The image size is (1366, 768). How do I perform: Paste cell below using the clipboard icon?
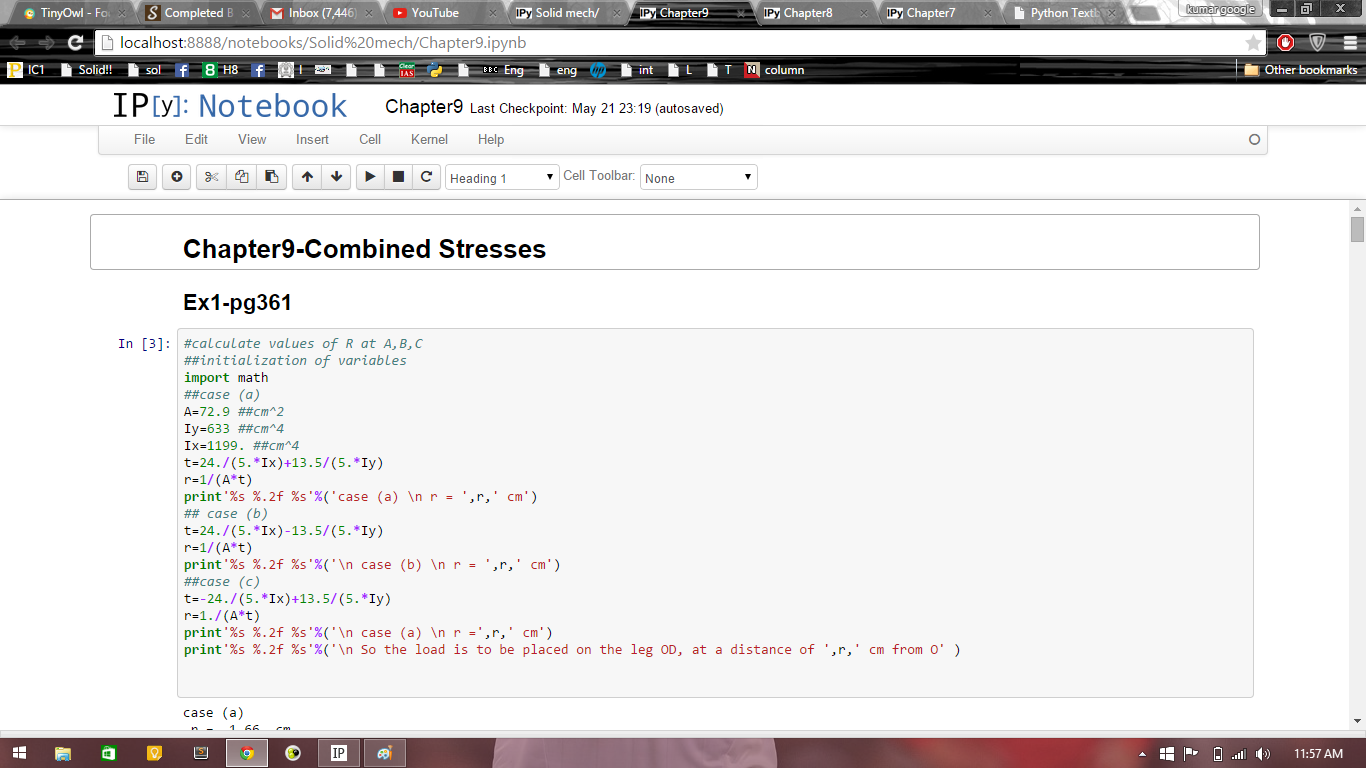pyautogui.click(x=271, y=177)
